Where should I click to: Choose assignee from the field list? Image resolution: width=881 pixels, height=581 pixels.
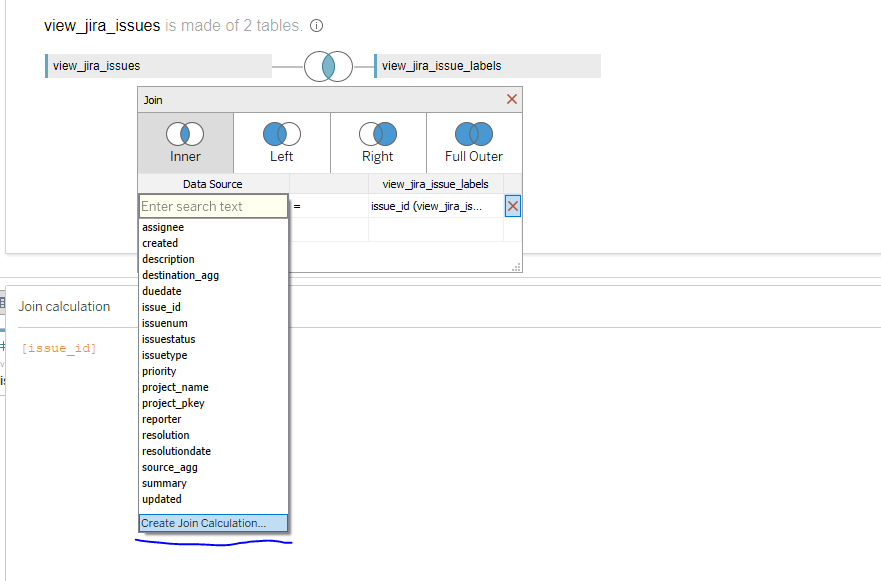click(x=213, y=227)
